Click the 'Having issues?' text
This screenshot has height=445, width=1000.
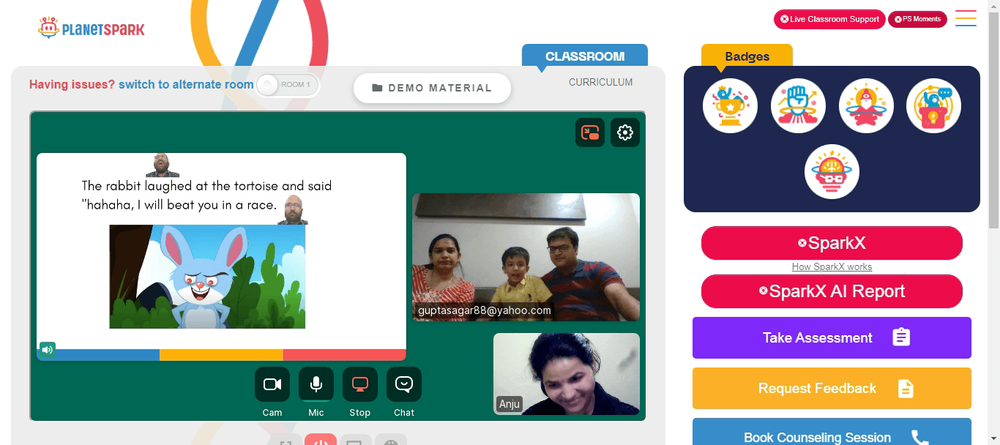72,85
